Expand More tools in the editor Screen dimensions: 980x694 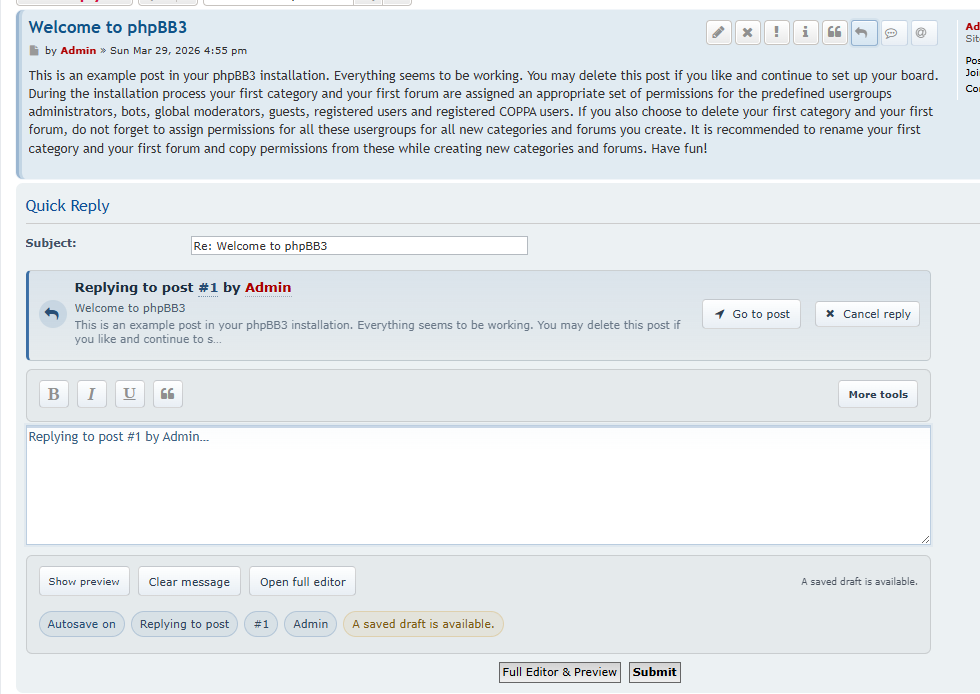(877, 394)
